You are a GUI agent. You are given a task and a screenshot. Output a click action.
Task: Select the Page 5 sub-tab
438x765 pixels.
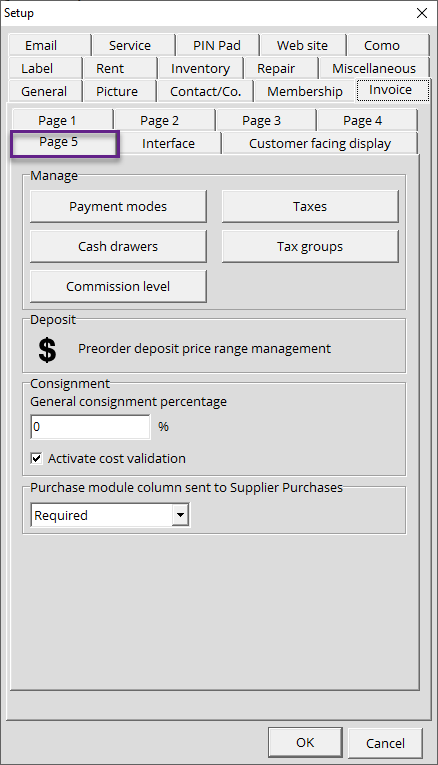(x=65, y=143)
